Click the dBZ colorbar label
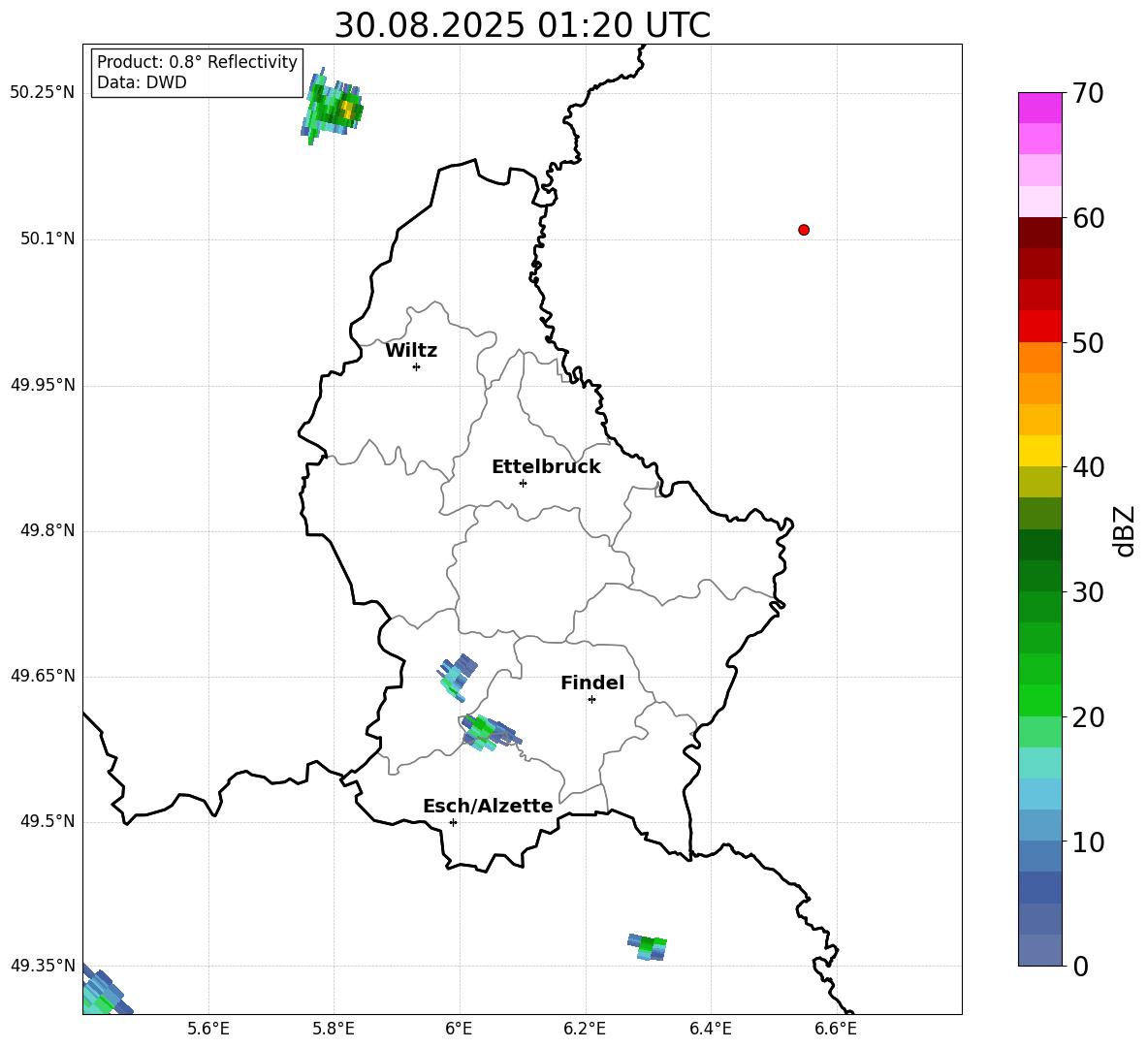This screenshot has width=1148, height=1048. (1123, 530)
